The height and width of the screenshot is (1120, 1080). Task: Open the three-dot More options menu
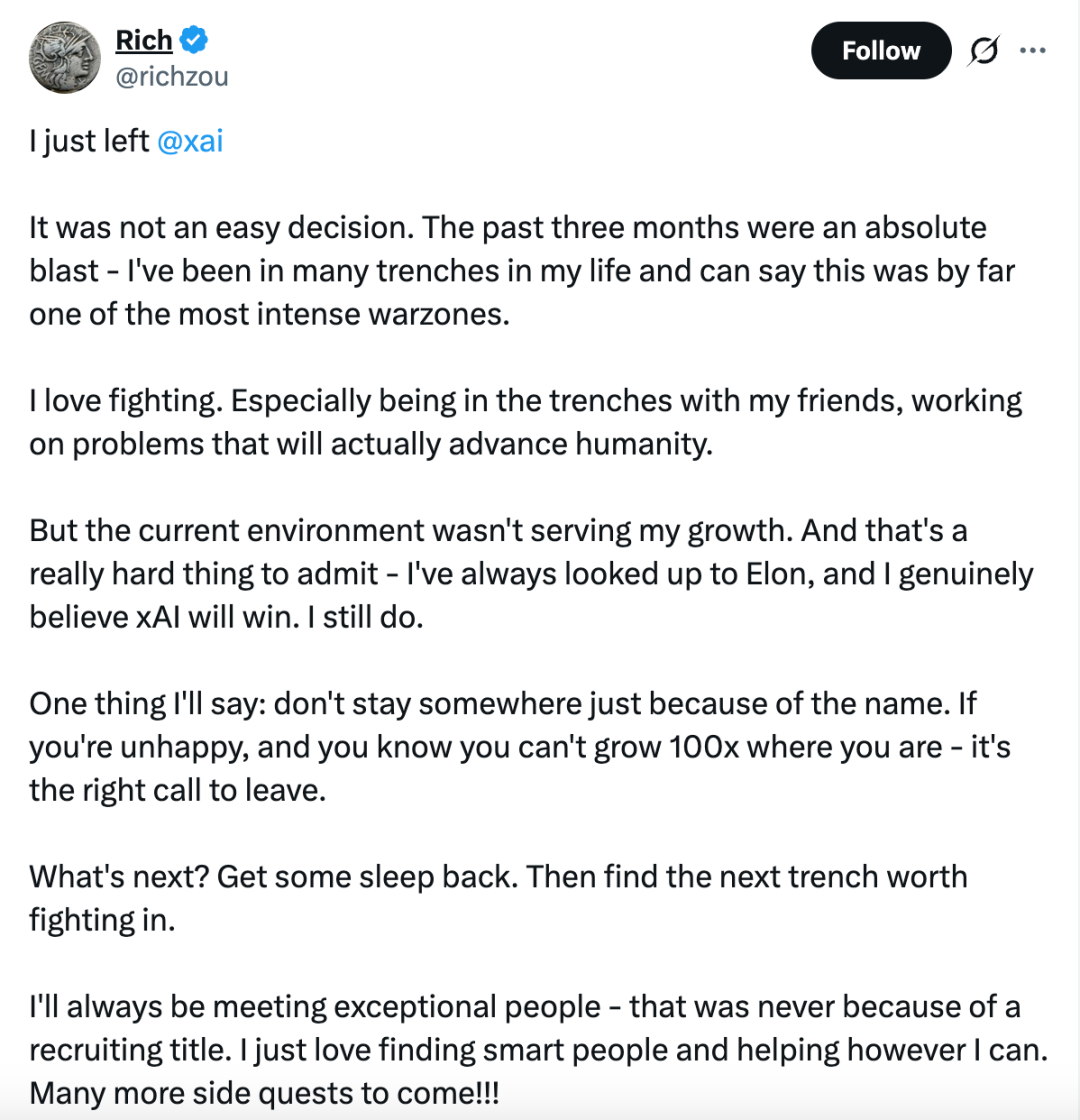1031,50
